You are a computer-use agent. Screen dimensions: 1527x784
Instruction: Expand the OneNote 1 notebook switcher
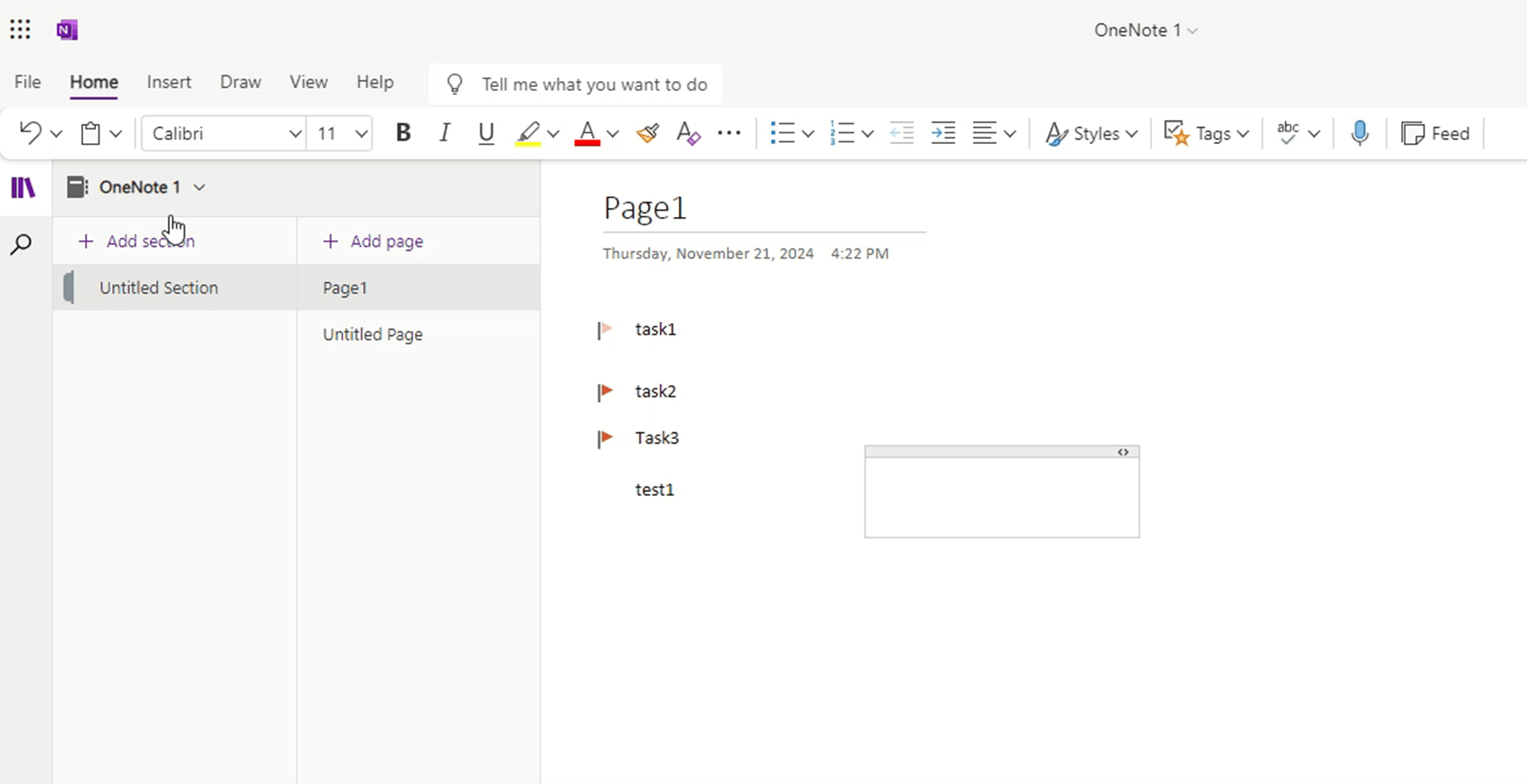coord(200,187)
